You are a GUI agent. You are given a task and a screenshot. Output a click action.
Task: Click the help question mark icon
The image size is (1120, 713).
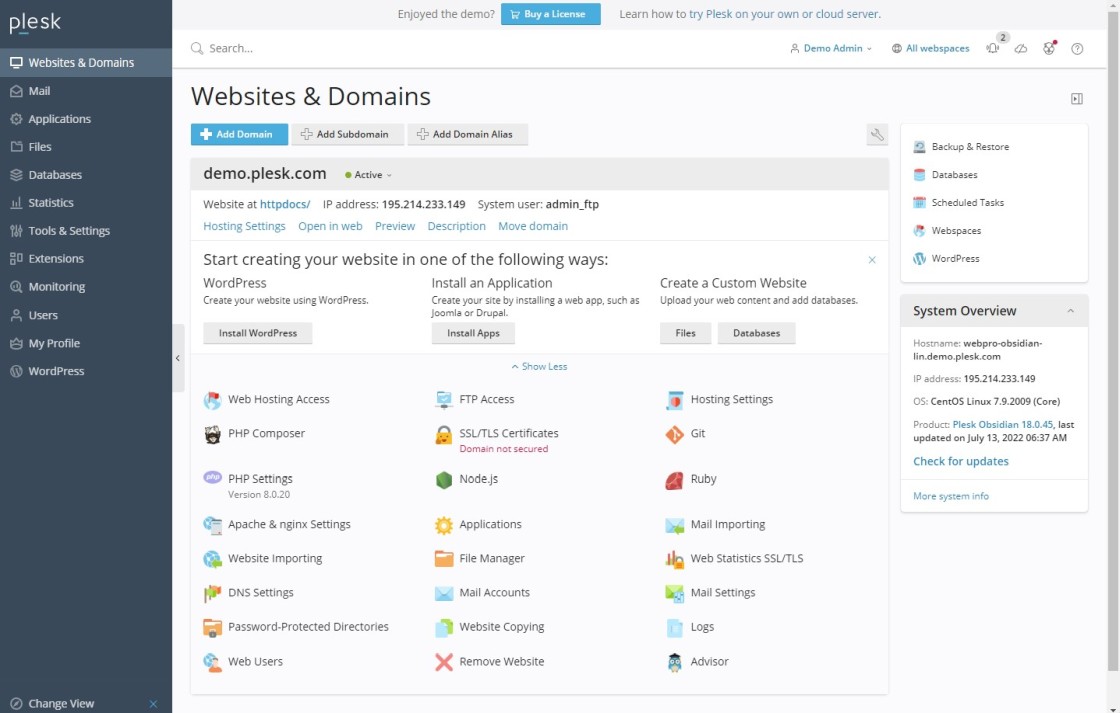(x=1077, y=49)
